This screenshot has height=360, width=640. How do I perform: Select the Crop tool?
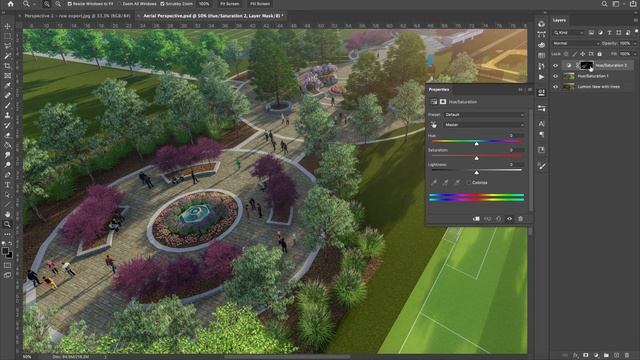(x=7, y=66)
